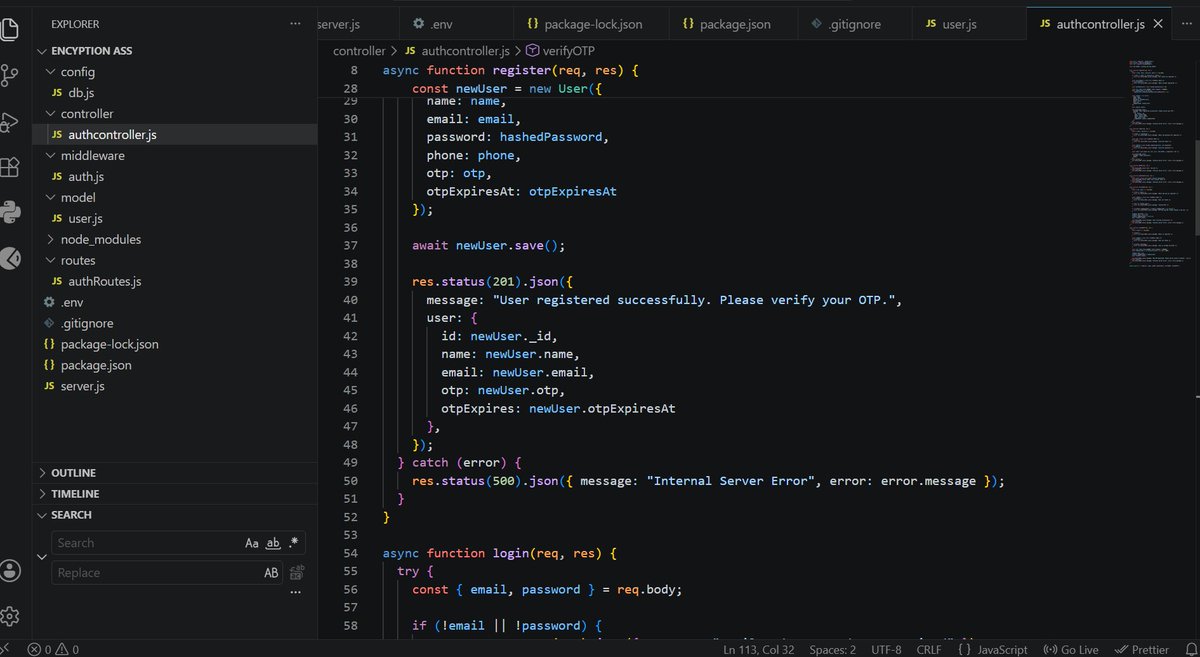Open the Accounts profile icon

10,571
